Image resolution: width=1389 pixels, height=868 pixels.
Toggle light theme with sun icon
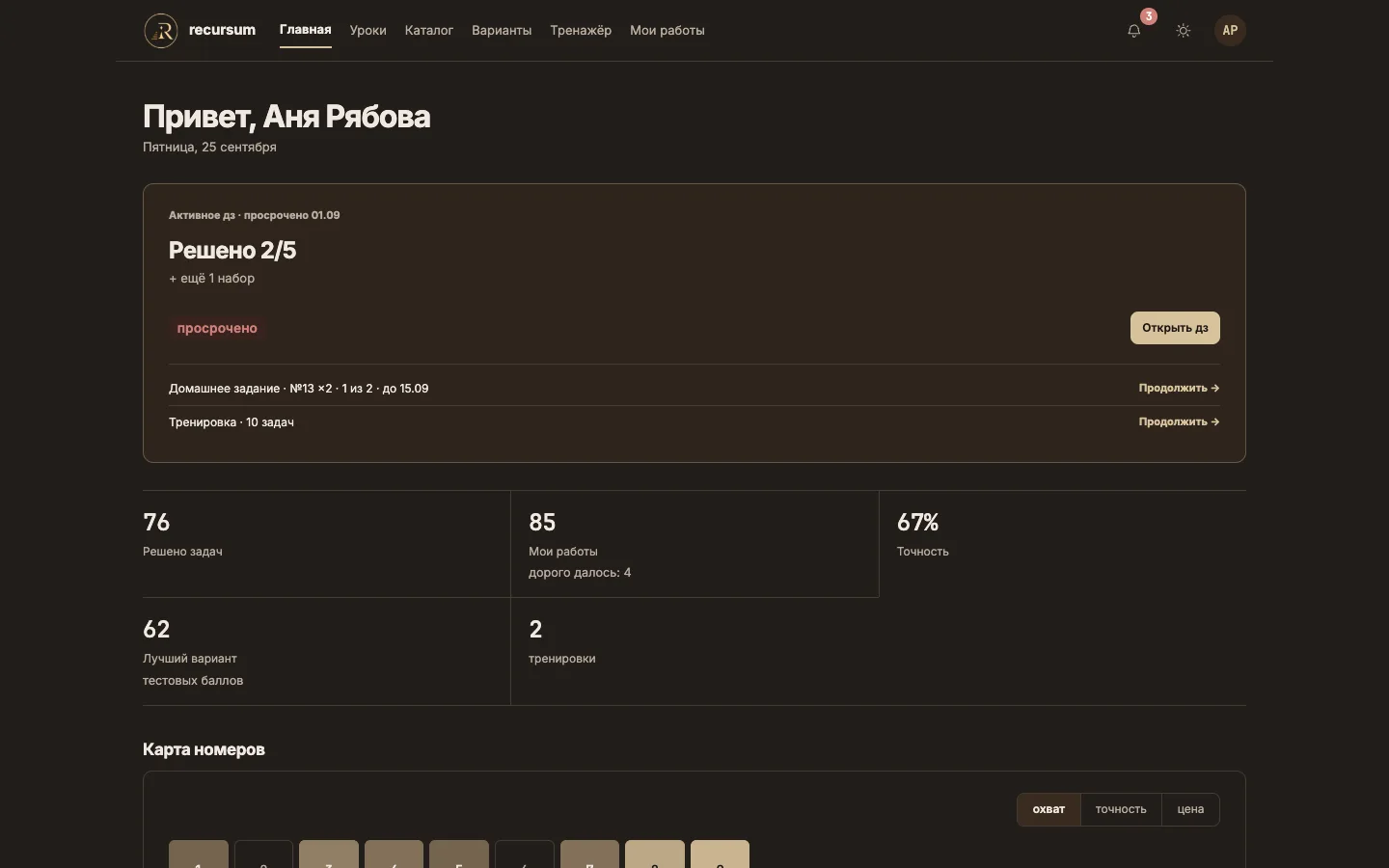click(x=1184, y=31)
